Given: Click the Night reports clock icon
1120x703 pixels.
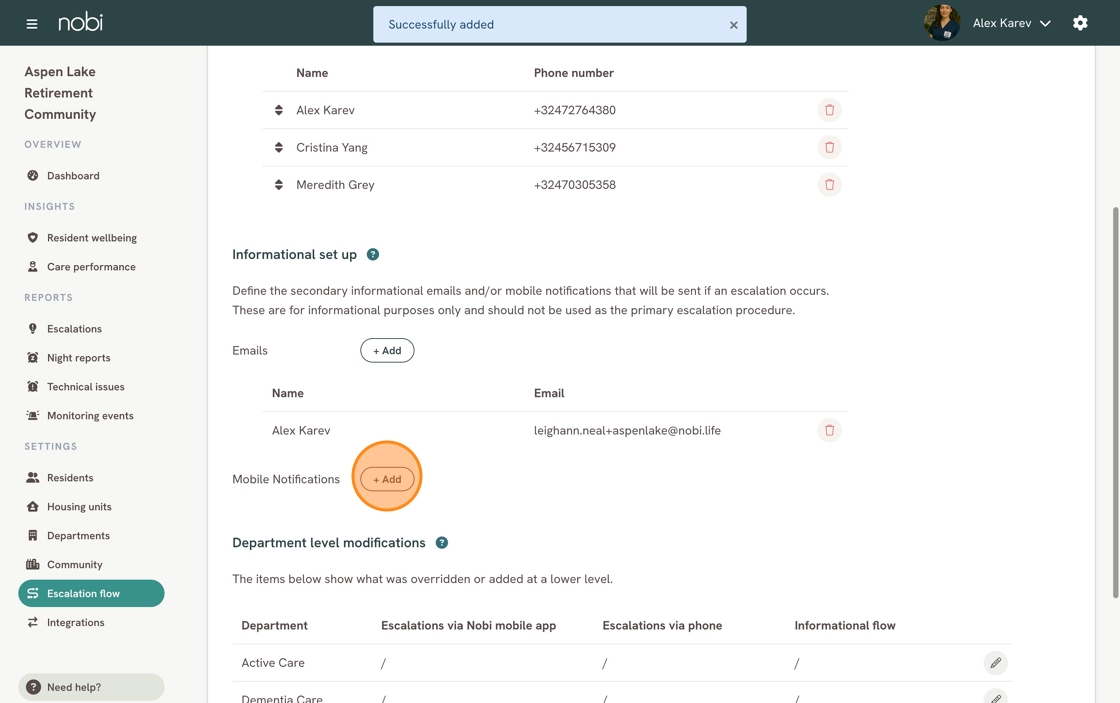Looking at the screenshot, I should tap(33, 358).
